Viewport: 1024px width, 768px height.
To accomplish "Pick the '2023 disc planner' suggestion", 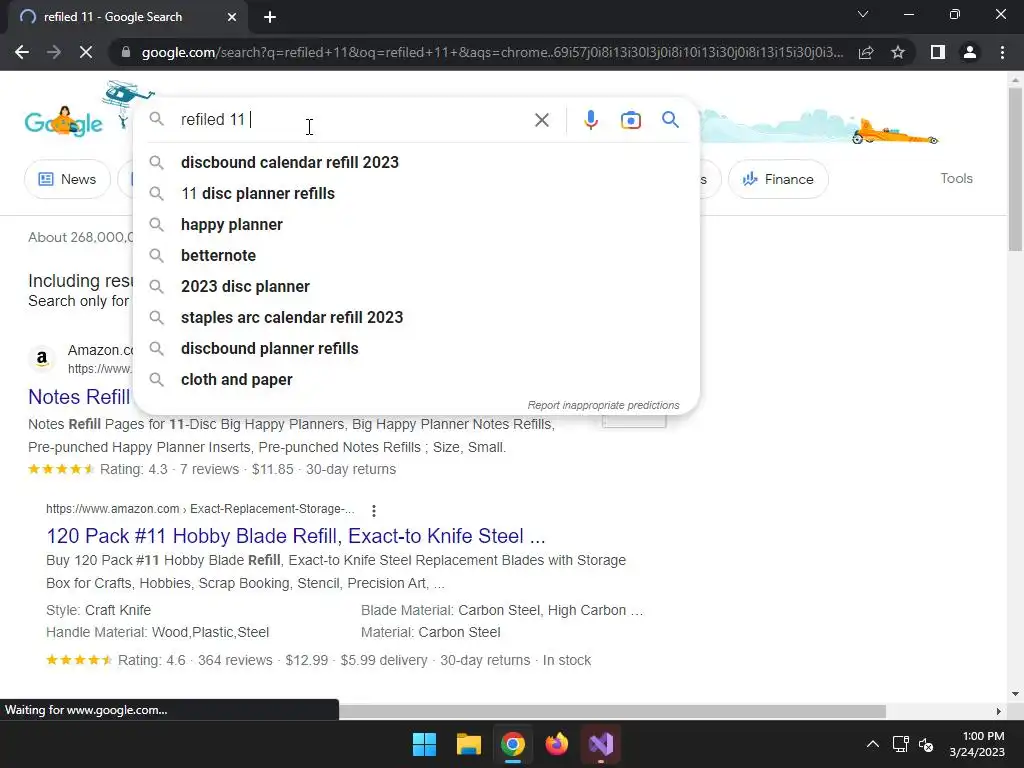I will (416, 286).
